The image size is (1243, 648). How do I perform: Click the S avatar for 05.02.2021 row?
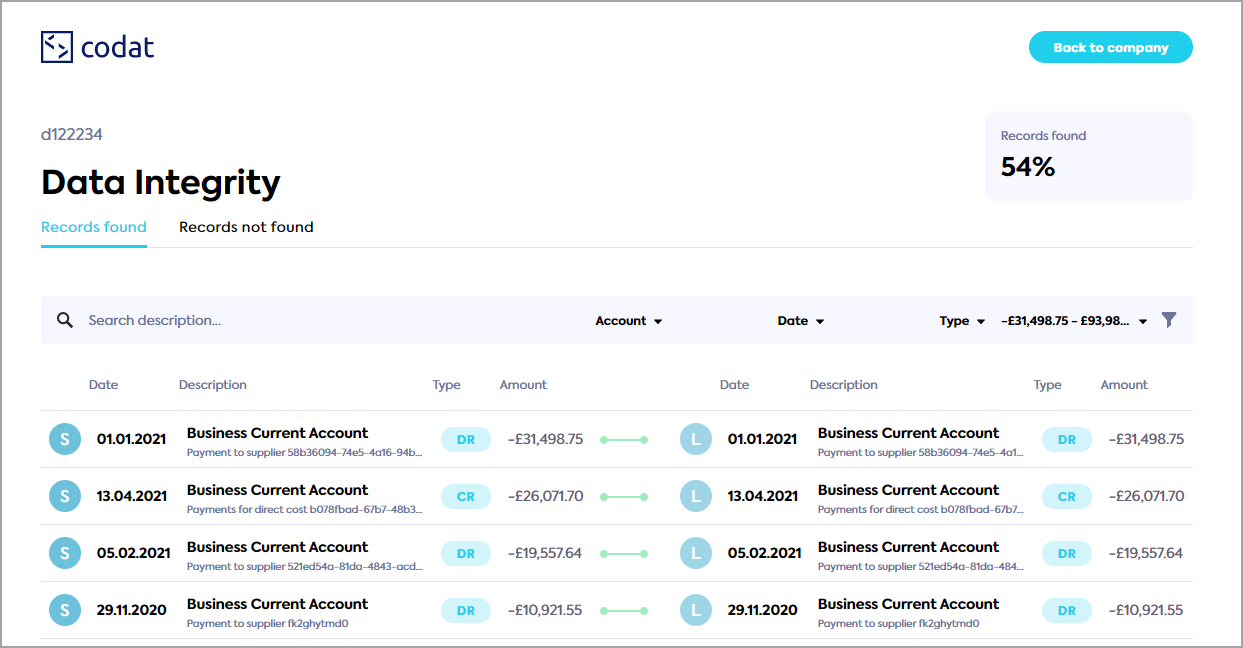point(65,553)
